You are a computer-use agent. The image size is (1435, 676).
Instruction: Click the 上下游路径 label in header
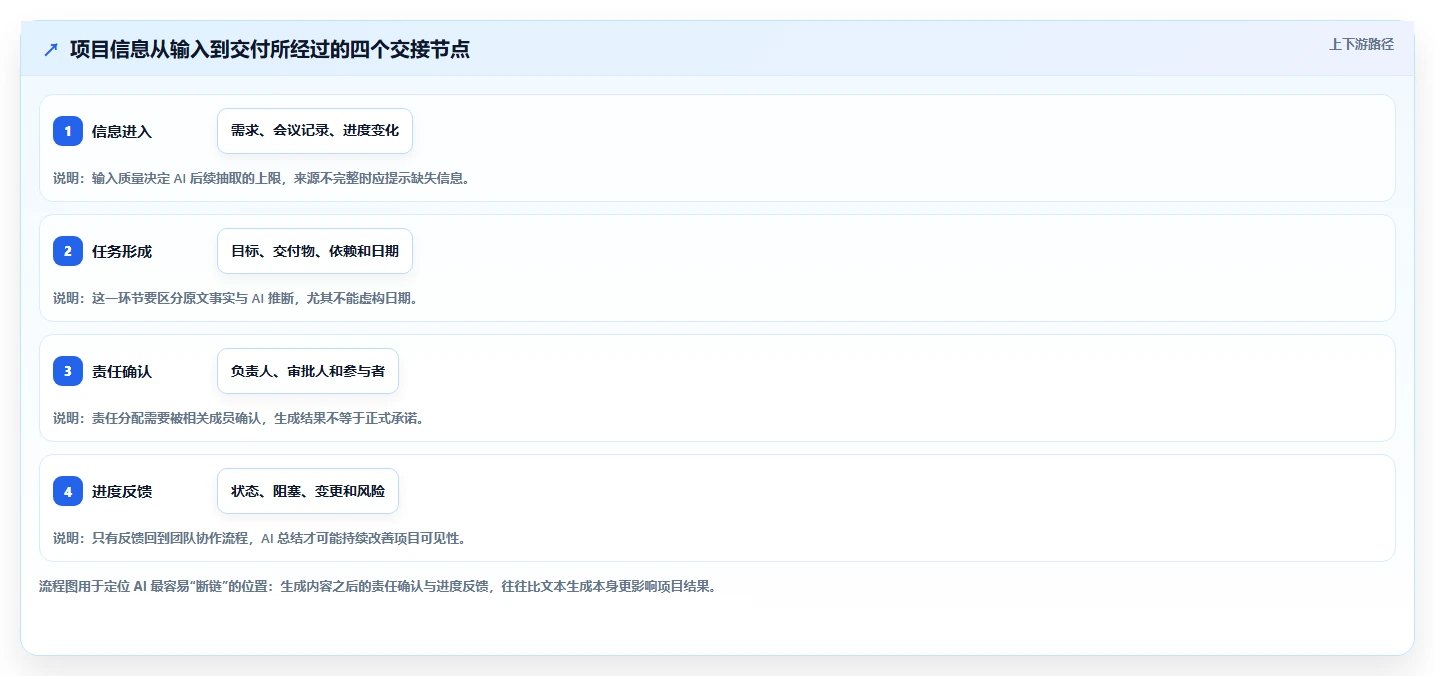tap(1361, 44)
